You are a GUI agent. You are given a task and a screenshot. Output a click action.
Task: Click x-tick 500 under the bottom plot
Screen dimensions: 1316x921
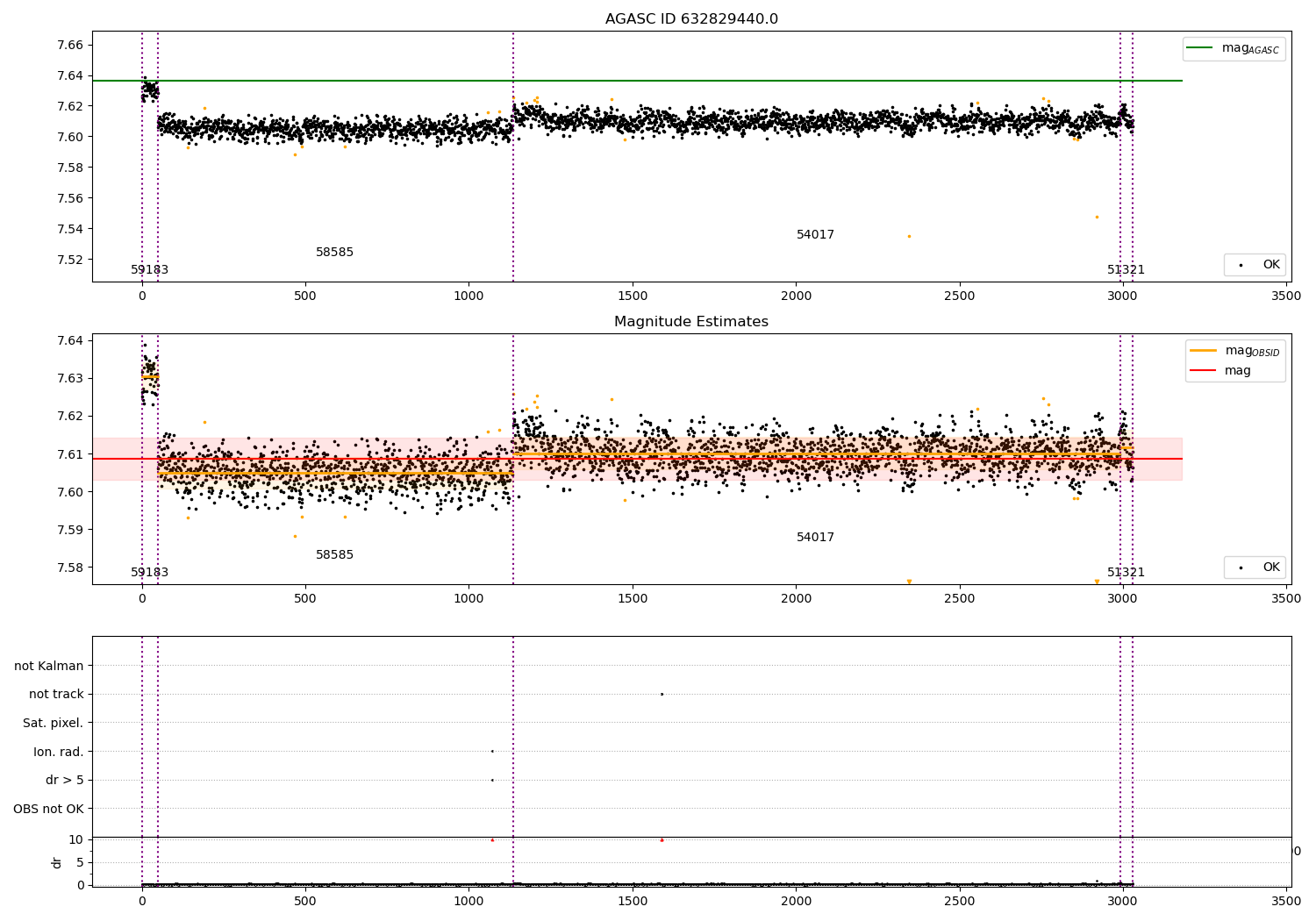[x=305, y=900]
